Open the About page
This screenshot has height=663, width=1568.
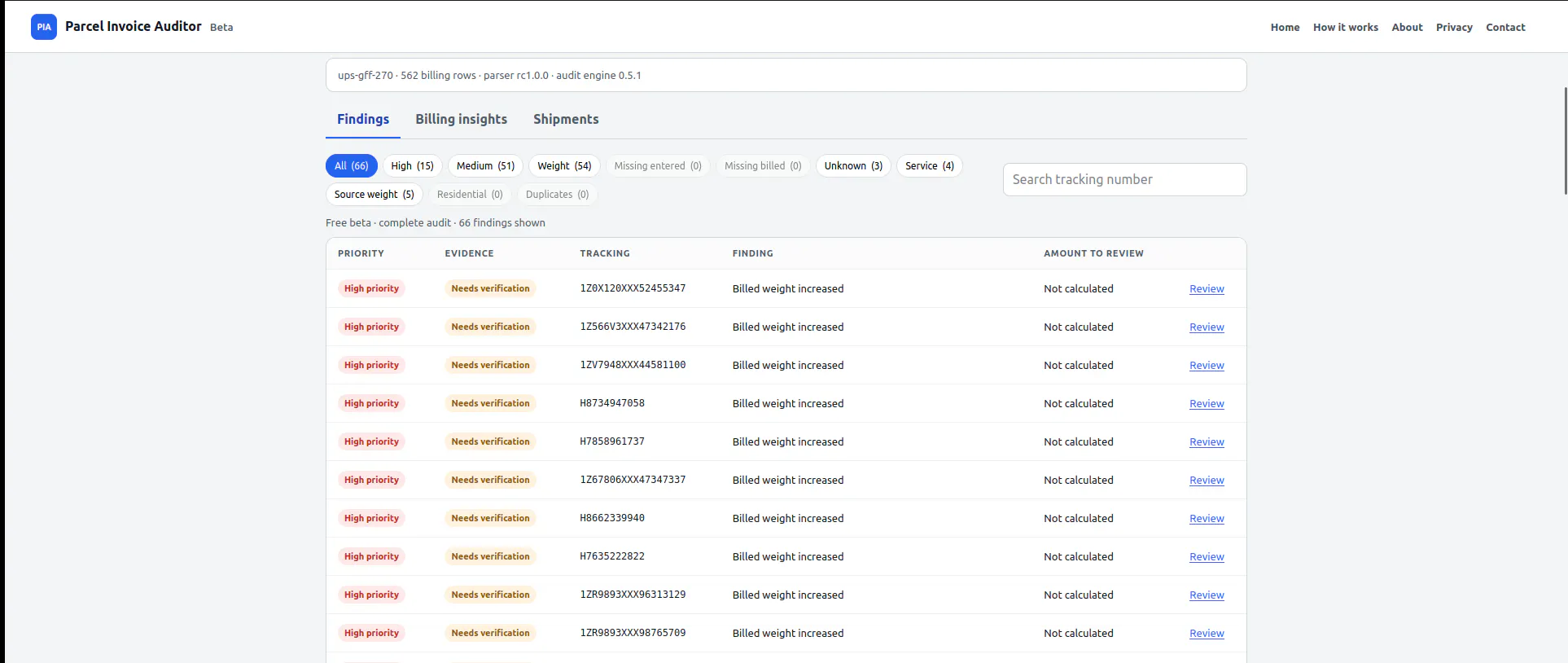pos(1407,27)
